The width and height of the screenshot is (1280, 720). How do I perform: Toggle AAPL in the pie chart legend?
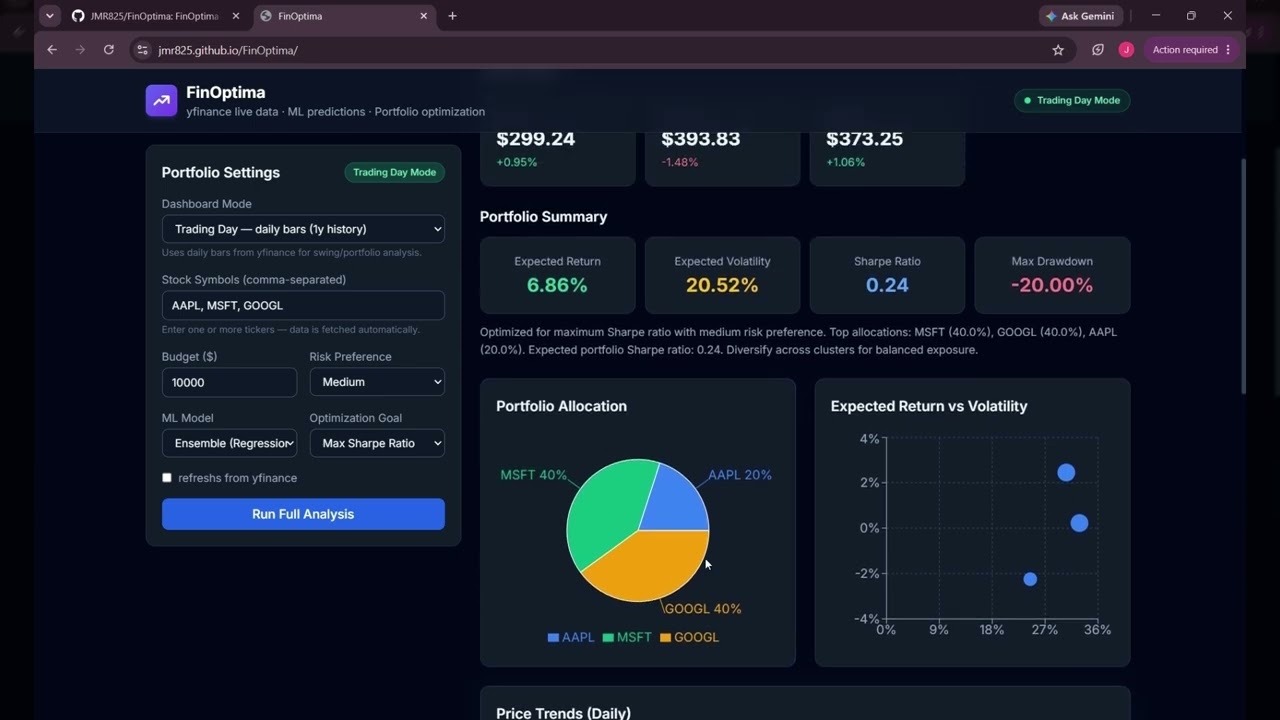pos(571,637)
